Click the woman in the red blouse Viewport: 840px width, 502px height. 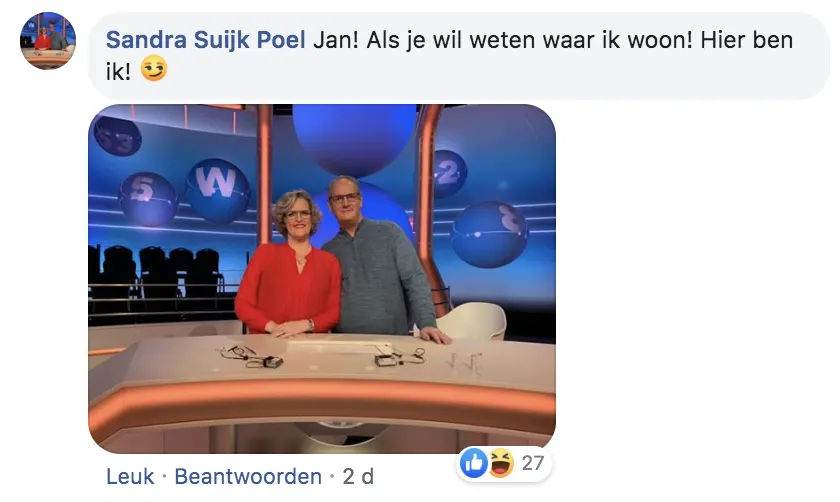point(289,265)
